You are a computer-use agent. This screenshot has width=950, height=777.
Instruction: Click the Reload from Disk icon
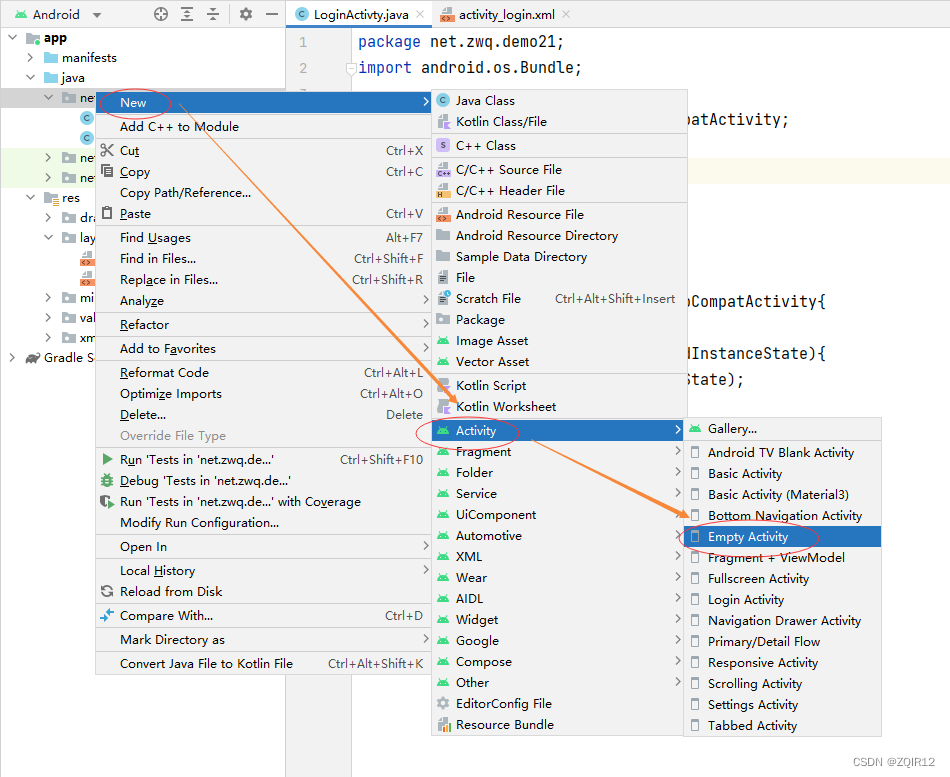pyautogui.click(x=107, y=591)
